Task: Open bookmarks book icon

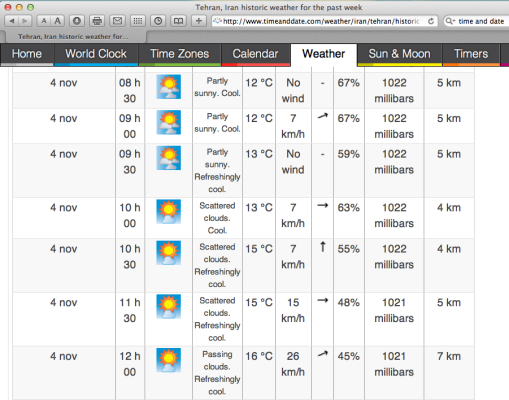Action: click(178, 21)
